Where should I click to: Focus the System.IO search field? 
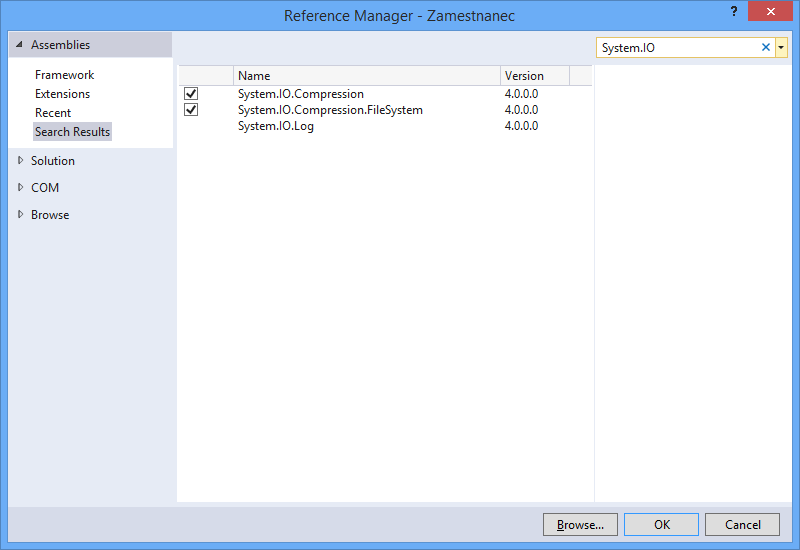point(678,47)
